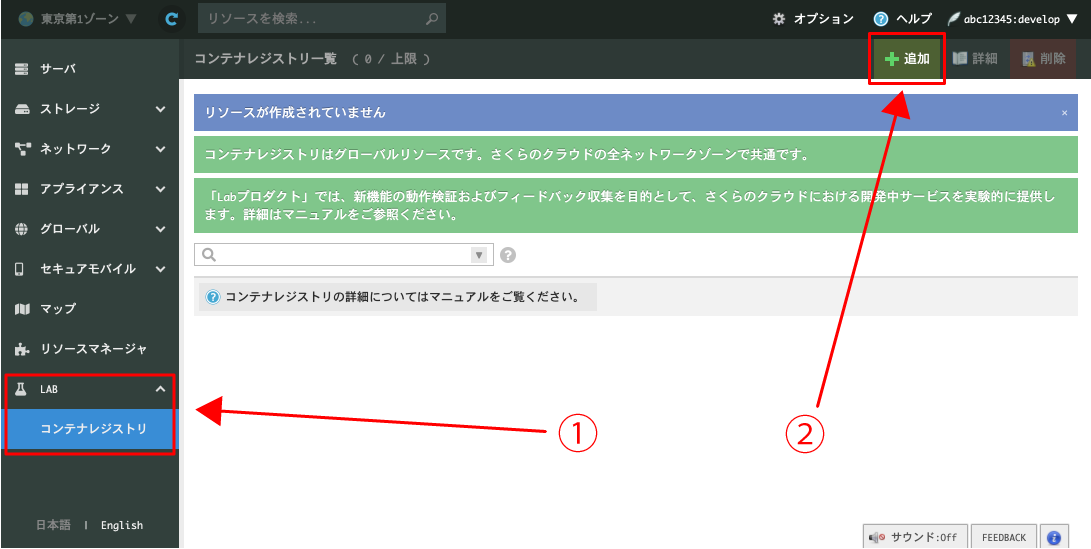
Task: Click the question mark icon beside ヘルプ
Action: click(x=881, y=19)
